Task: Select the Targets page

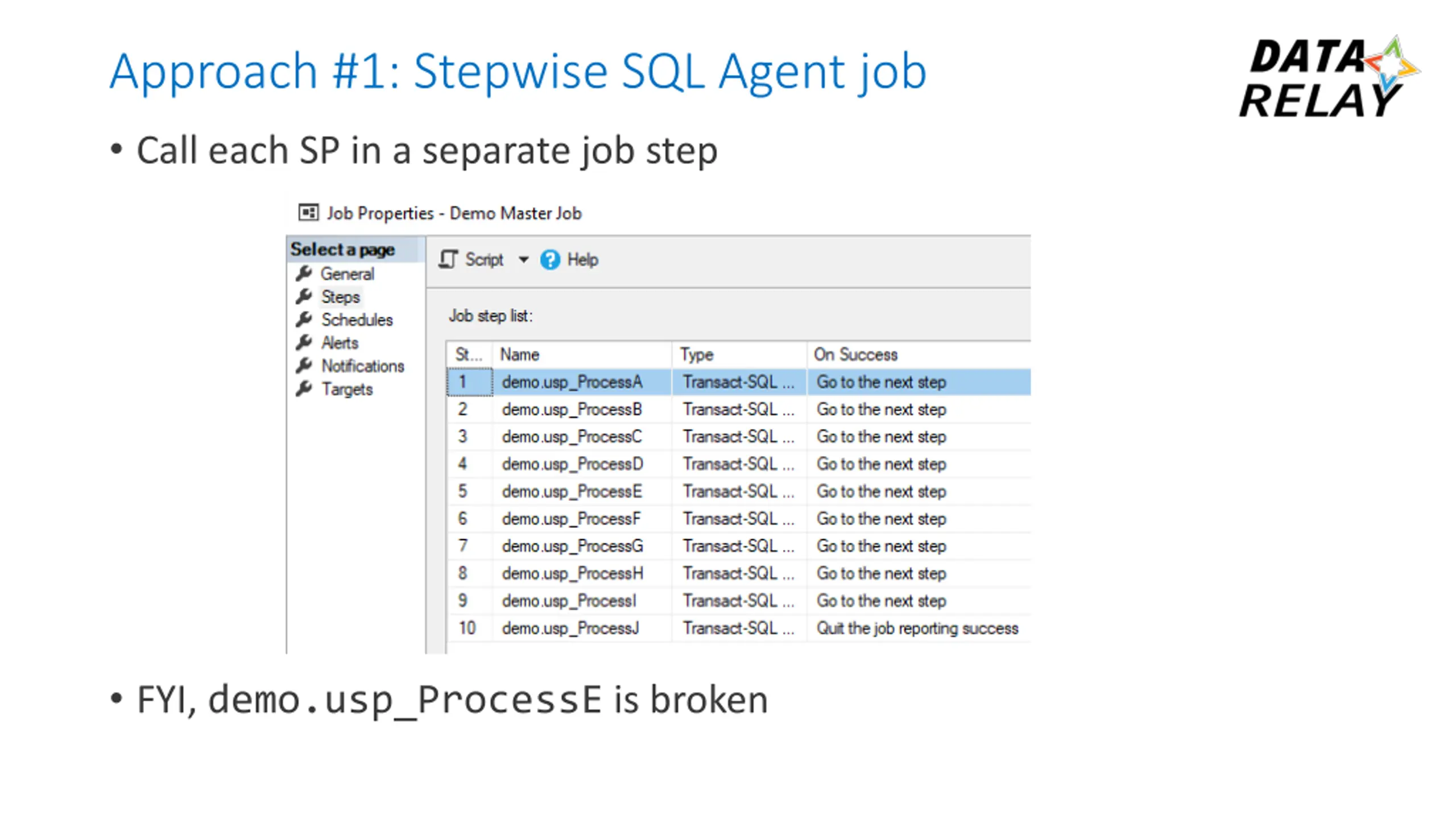Action: click(x=347, y=389)
